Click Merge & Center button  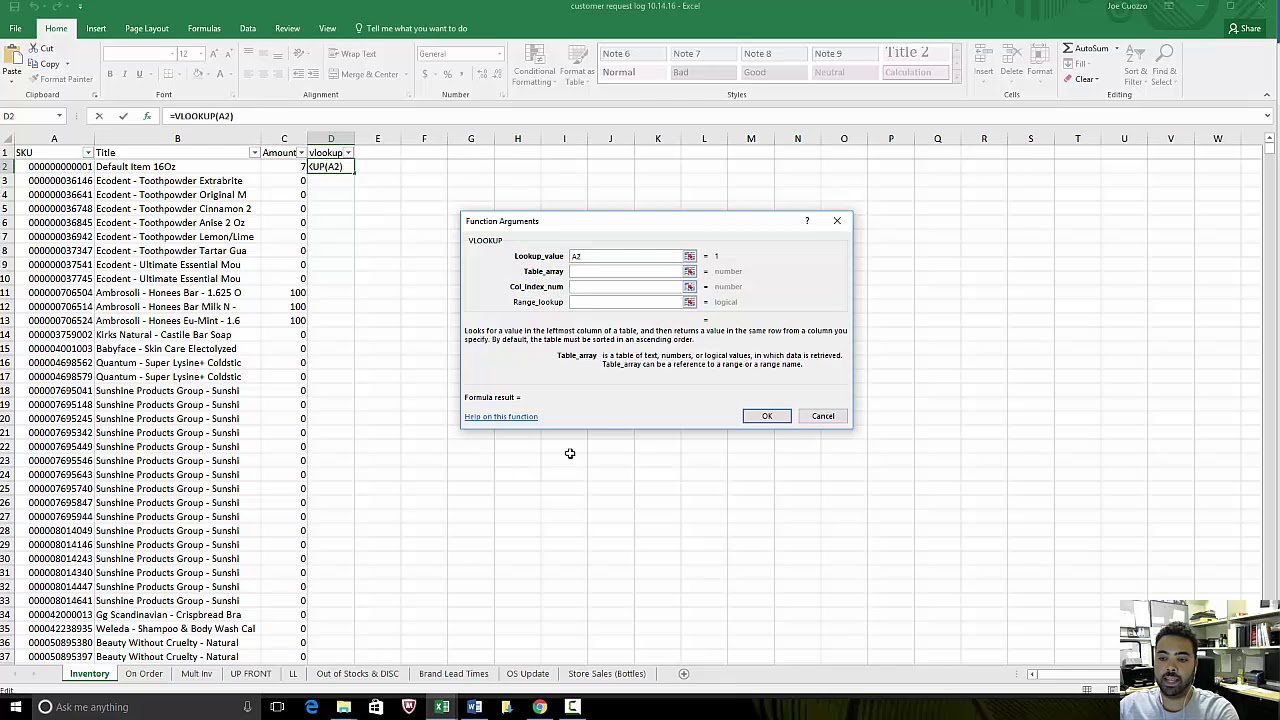point(363,74)
